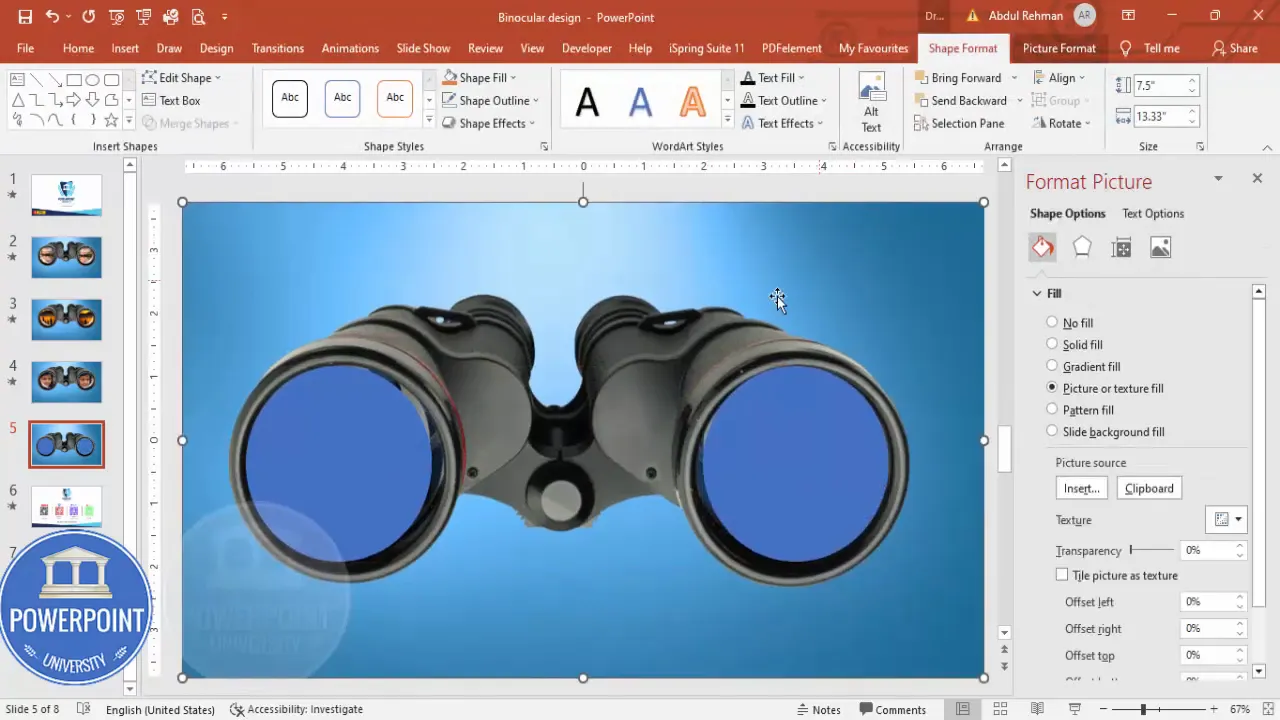Open Alt Text pane
Viewport: 1280px width, 720px height.
871,102
